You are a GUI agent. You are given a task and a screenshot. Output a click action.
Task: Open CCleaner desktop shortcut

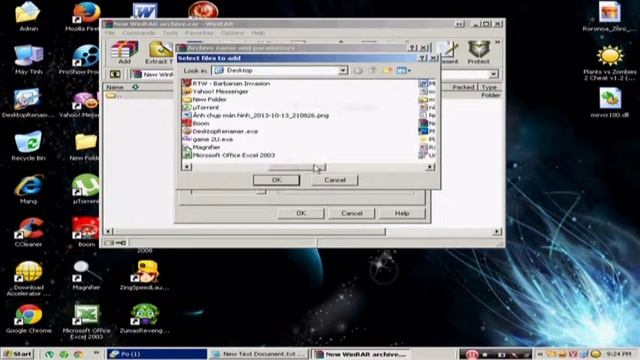point(28,232)
